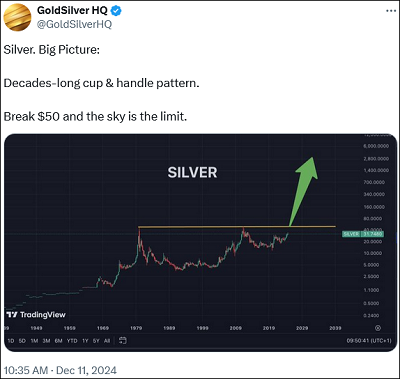The image size is (400, 379).
Task: Switch to the 6M range
Action: (x=58, y=341)
